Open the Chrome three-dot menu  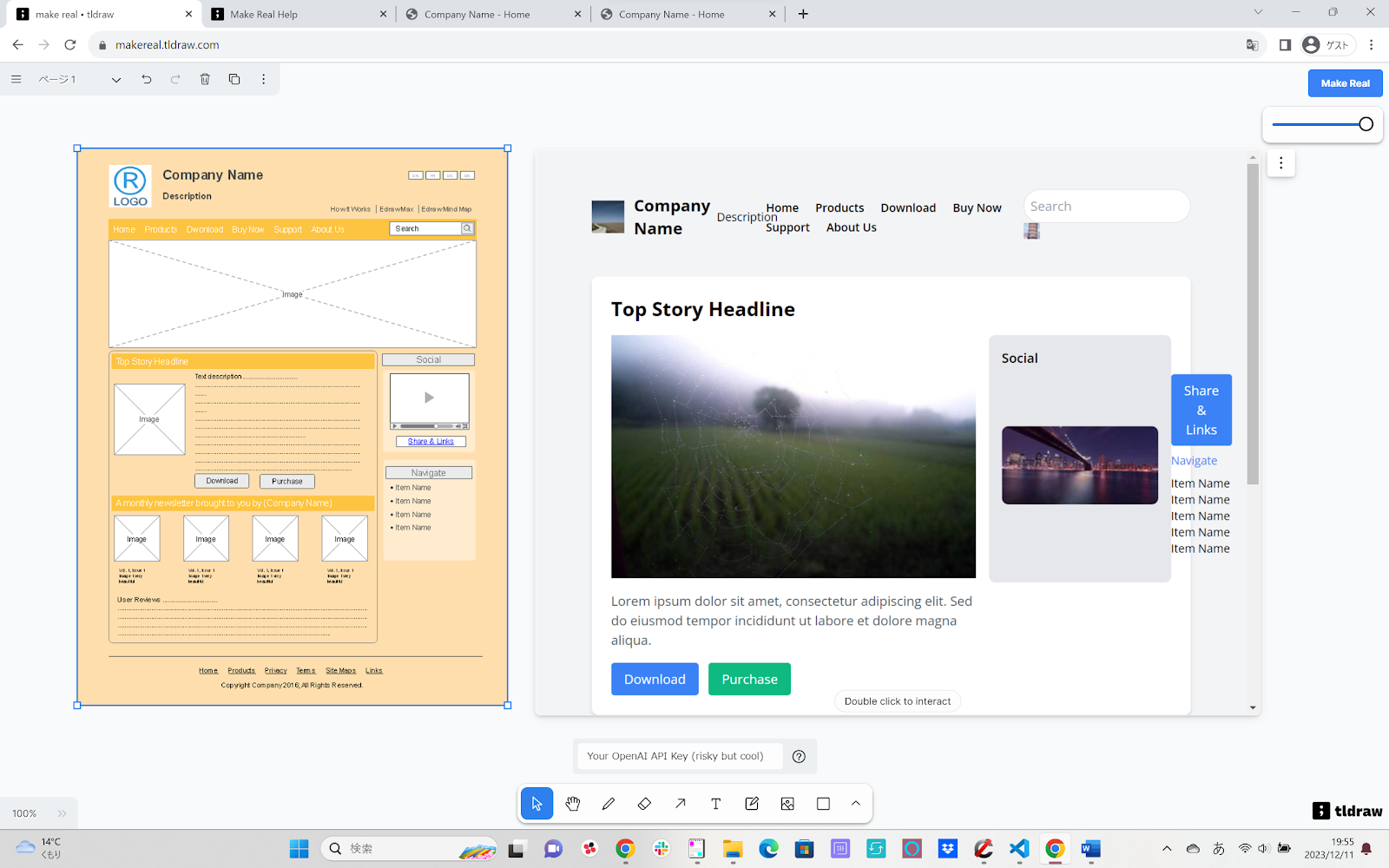[1372, 45]
